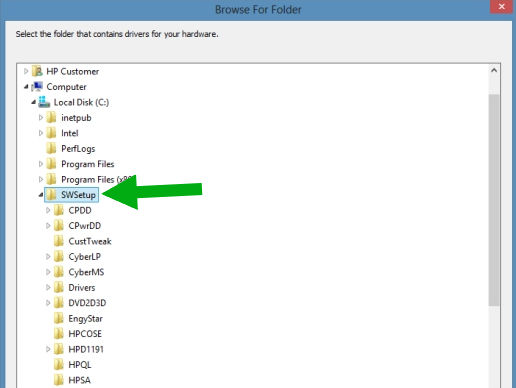Viewport: 516px width, 388px height.
Task: Expand the CPwrDD subfolder
Action: (x=48, y=226)
